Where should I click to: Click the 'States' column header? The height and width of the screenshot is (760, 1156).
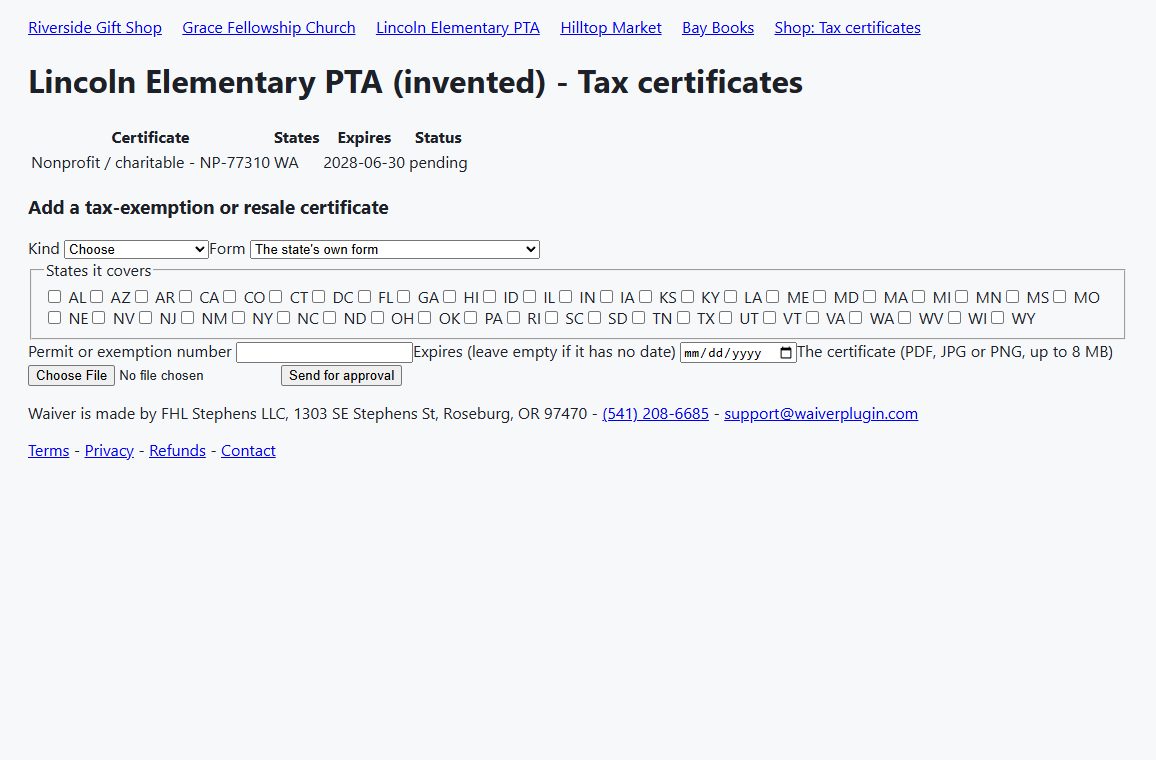point(296,138)
